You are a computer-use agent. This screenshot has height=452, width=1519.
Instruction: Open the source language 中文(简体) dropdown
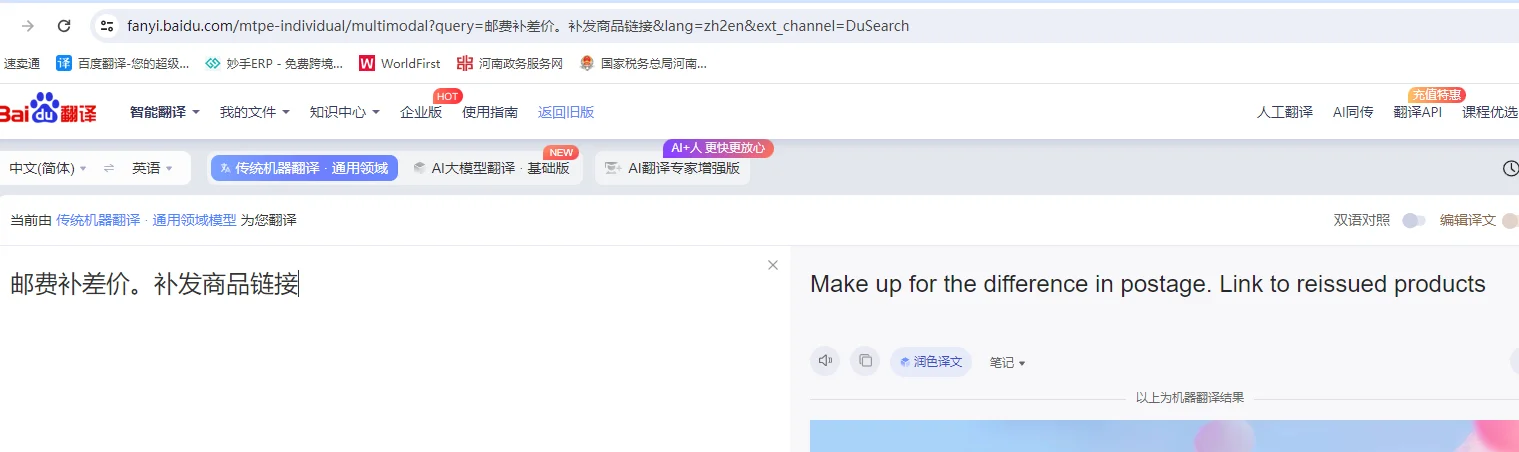click(x=48, y=168)
